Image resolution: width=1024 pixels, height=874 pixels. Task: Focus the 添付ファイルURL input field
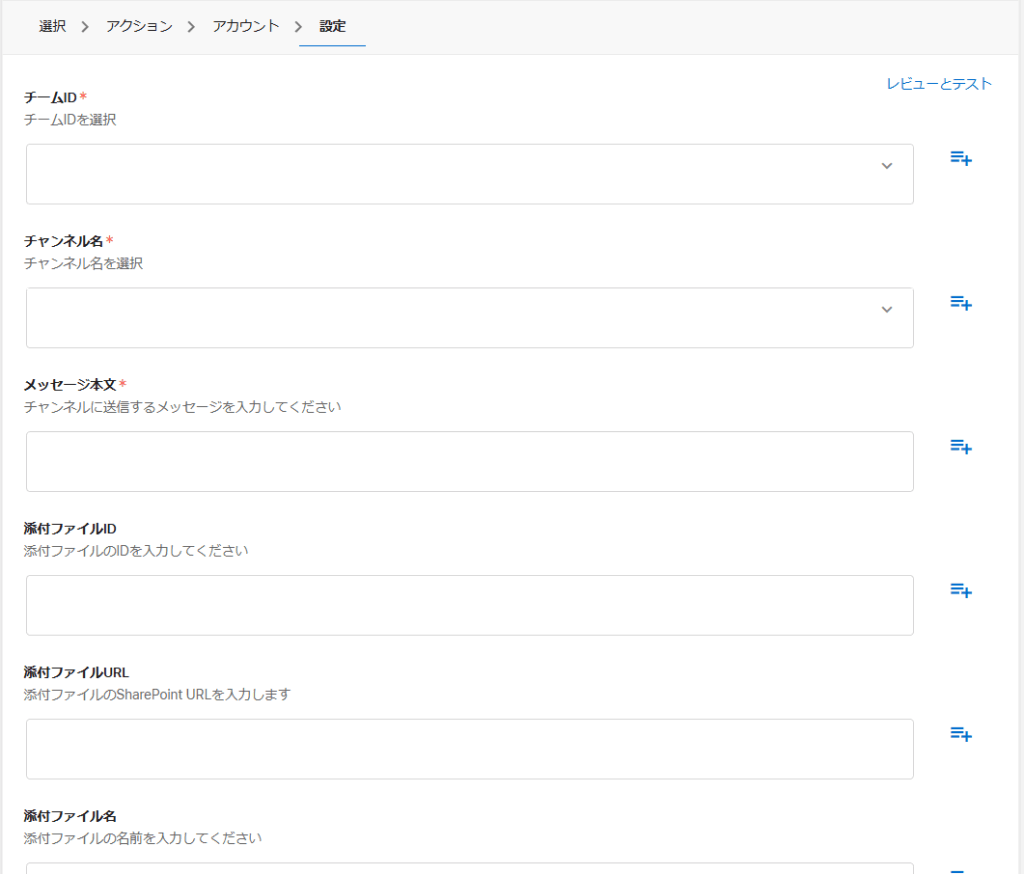pyautogui.click(x=470, y=749)
